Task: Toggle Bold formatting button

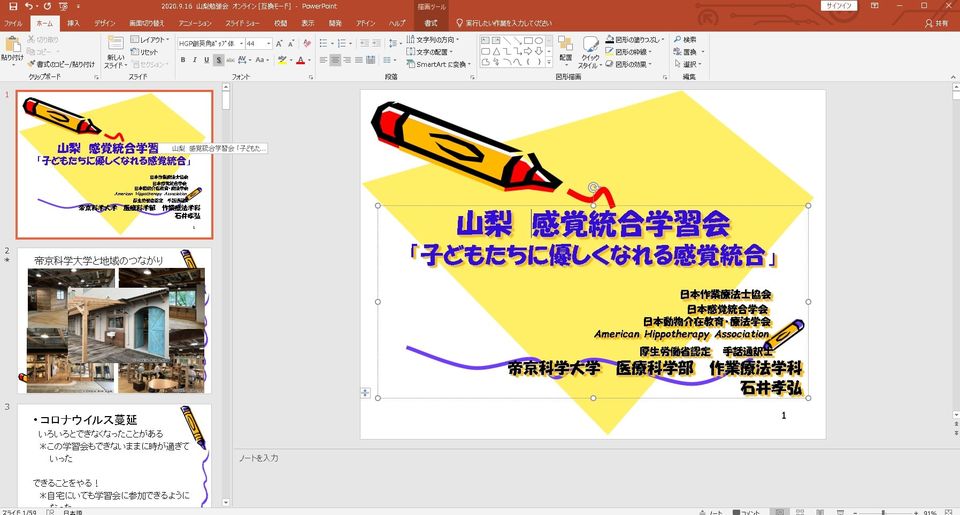Action: [x=183, y=60]
